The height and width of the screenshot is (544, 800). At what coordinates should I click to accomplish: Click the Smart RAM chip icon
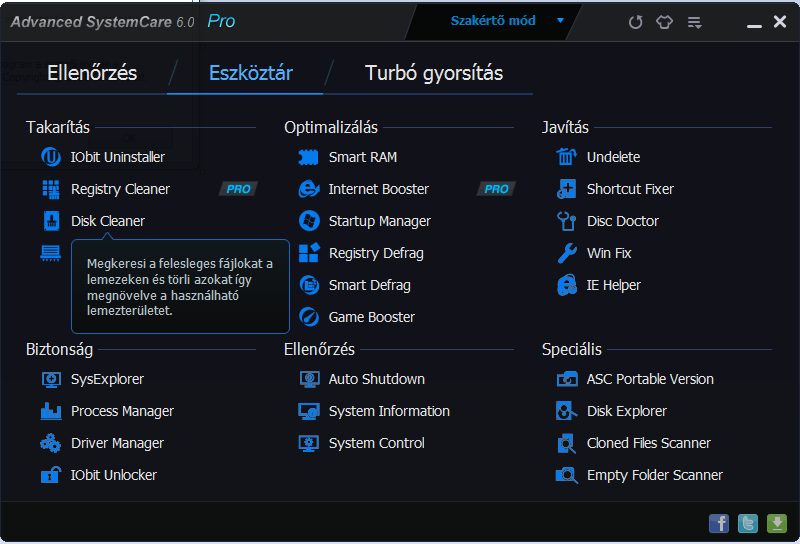pyautogui.click(x=309, y=157)
